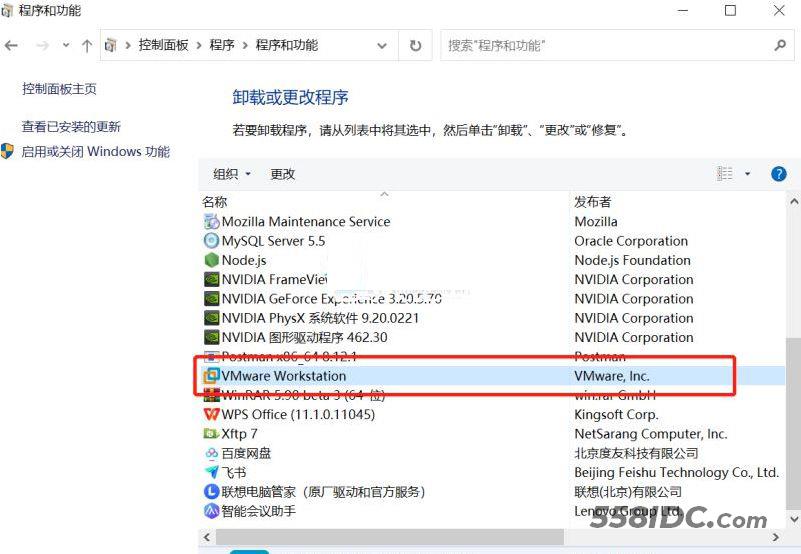Expand the address bar history dropdown
This screenshot has height=554, width=801.
pos(382,45)
